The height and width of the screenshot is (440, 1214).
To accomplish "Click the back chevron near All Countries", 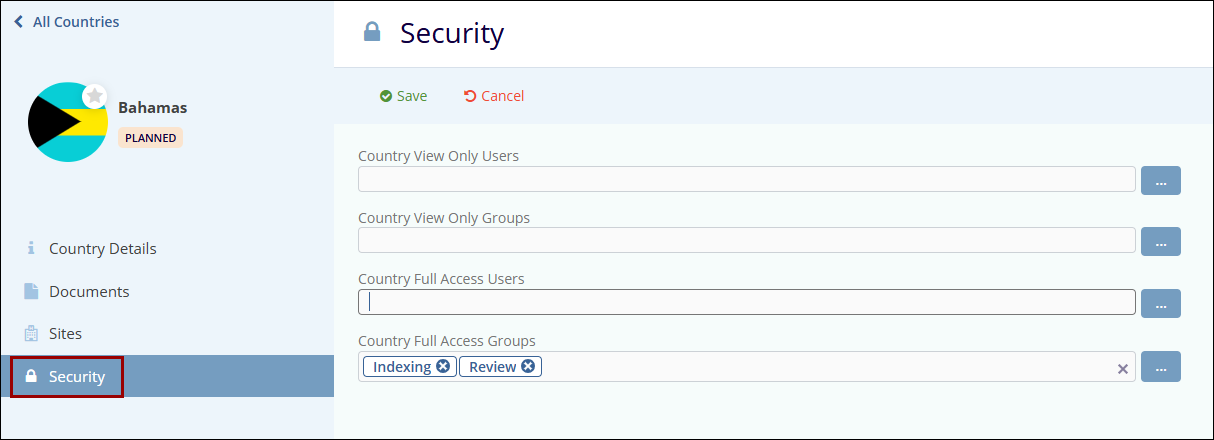I will pyautogui.click(x=18, y=21).
